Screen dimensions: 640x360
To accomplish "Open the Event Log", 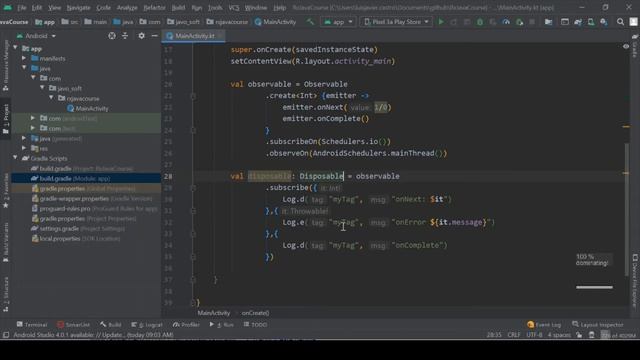I will (x=544, y=325).
